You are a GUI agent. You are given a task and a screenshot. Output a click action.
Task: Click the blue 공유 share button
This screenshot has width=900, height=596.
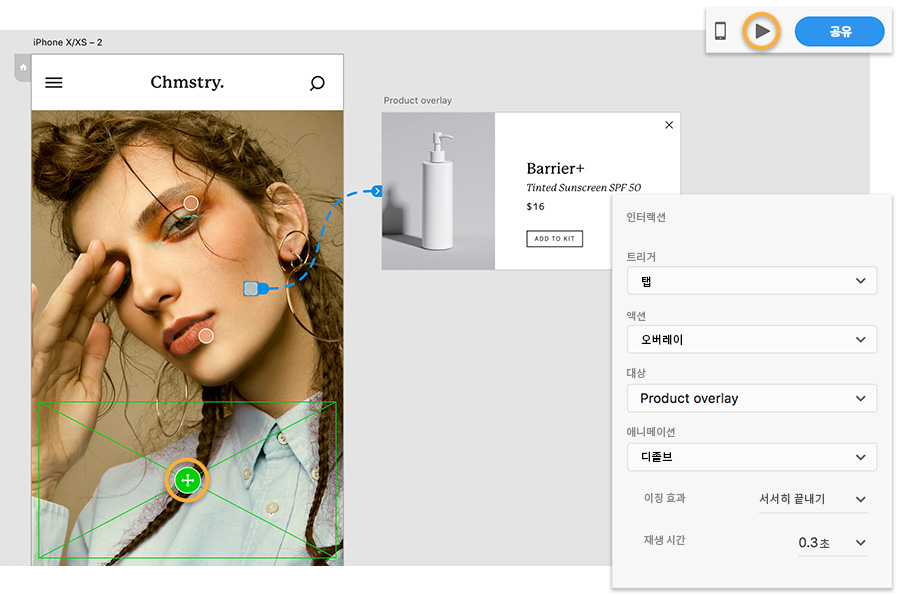coord(839,31)
